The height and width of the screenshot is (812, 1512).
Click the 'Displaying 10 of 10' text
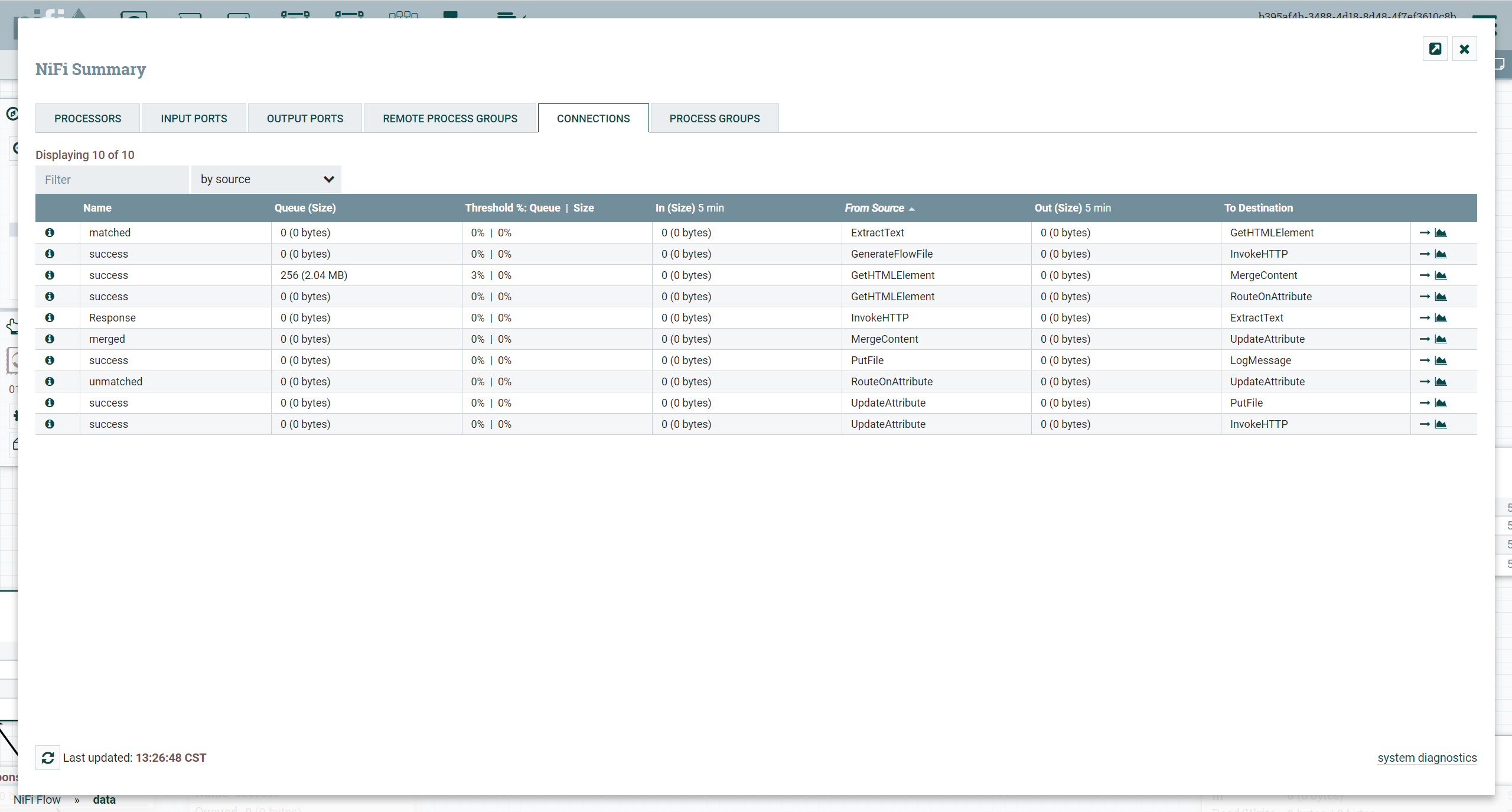point(85,155)
